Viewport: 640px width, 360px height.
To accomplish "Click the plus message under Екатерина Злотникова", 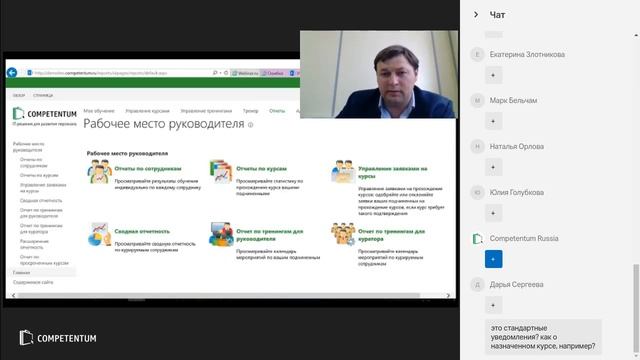I will point(493,75).
